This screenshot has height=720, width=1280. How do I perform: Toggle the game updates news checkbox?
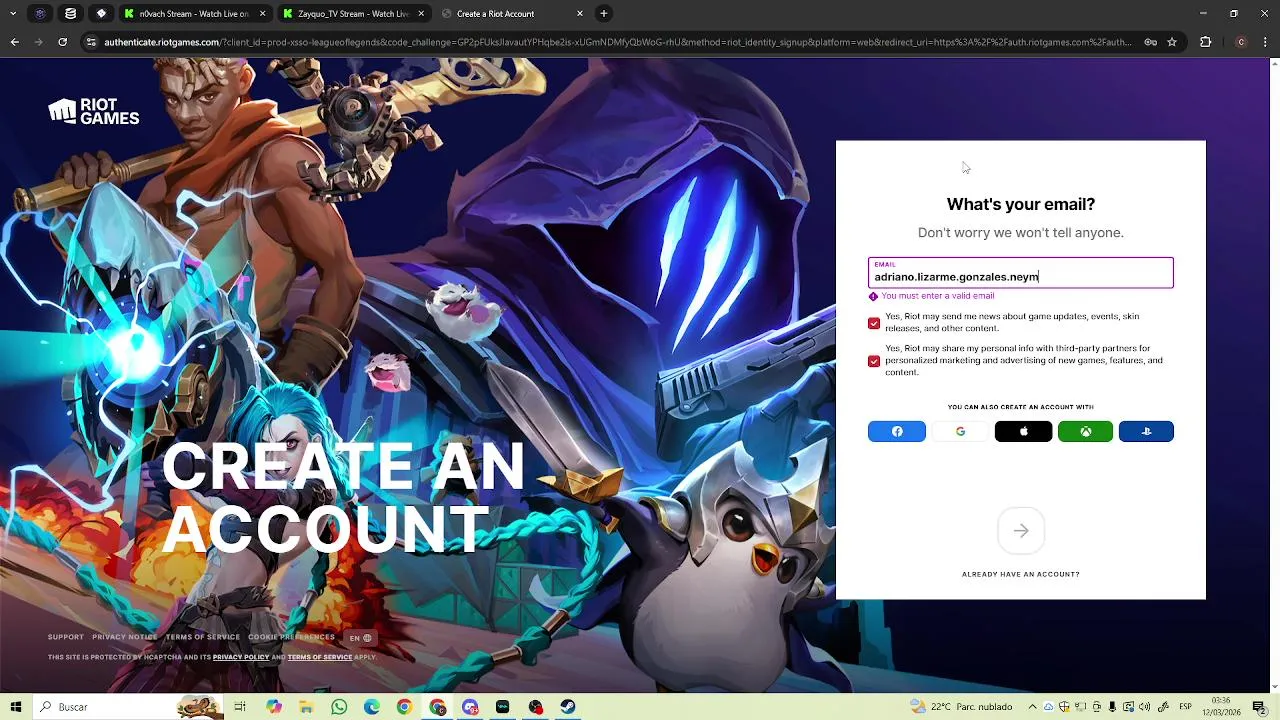[x=874, y=323]
